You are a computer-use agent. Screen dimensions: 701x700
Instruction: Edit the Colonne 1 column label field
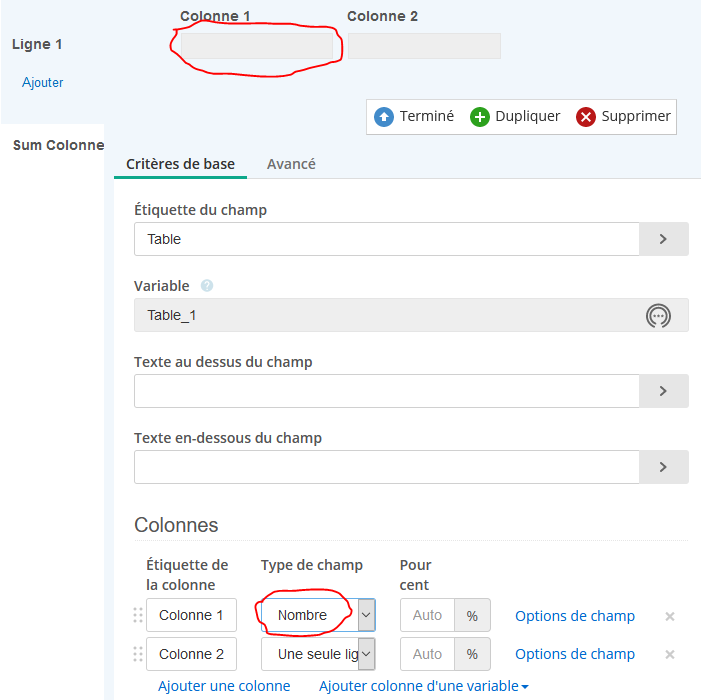click(x=191, y=615)
